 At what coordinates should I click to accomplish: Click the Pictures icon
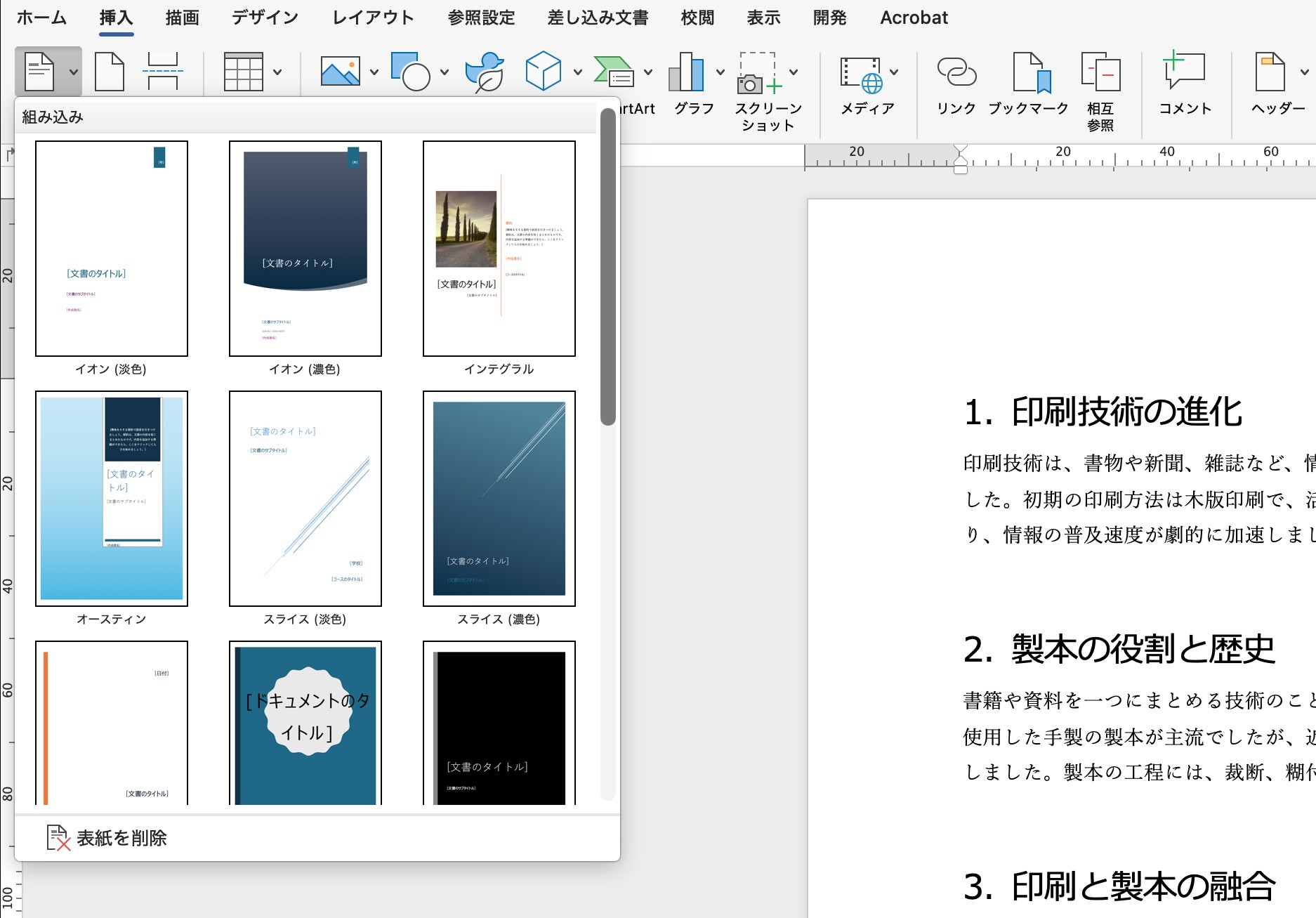341,72
